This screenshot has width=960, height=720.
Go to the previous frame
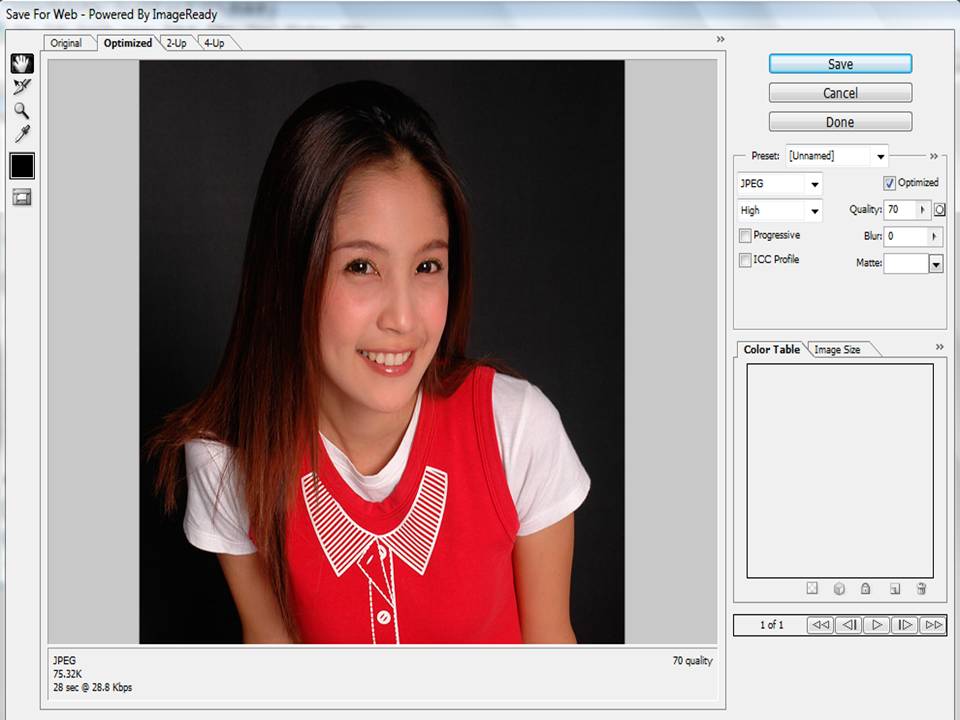point(849,625)
